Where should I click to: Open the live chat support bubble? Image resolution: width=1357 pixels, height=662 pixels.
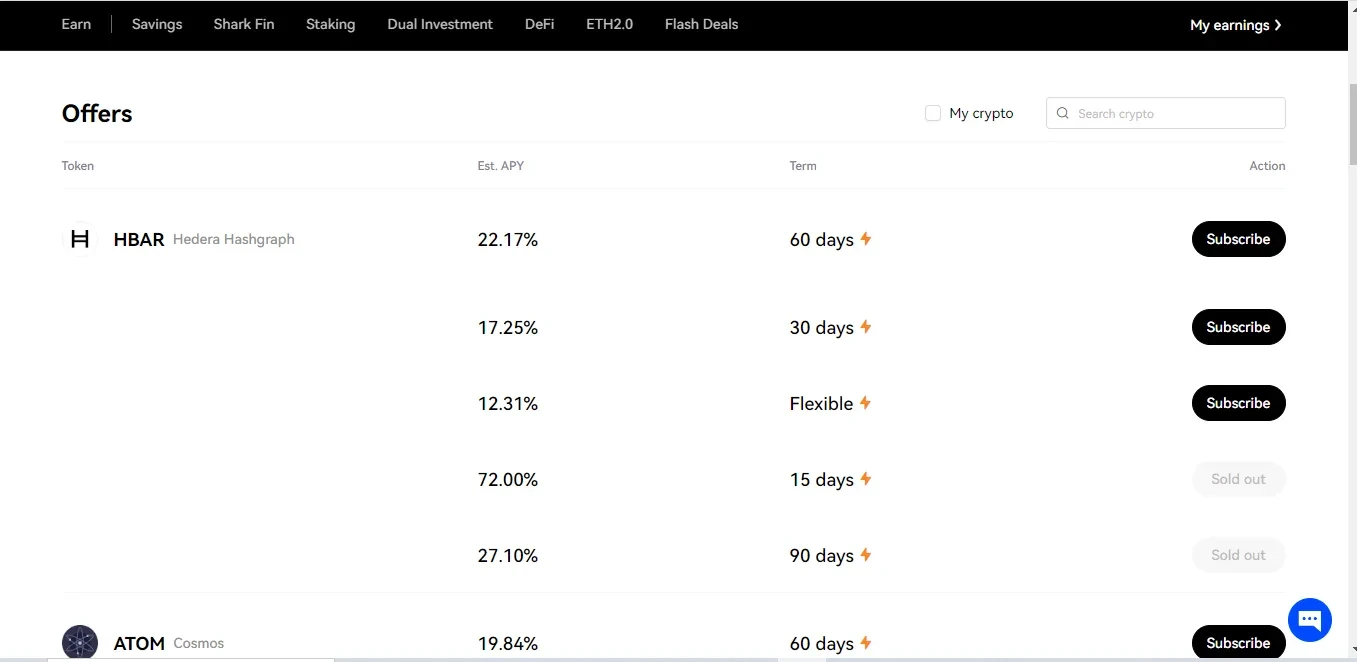[1309, 620]
